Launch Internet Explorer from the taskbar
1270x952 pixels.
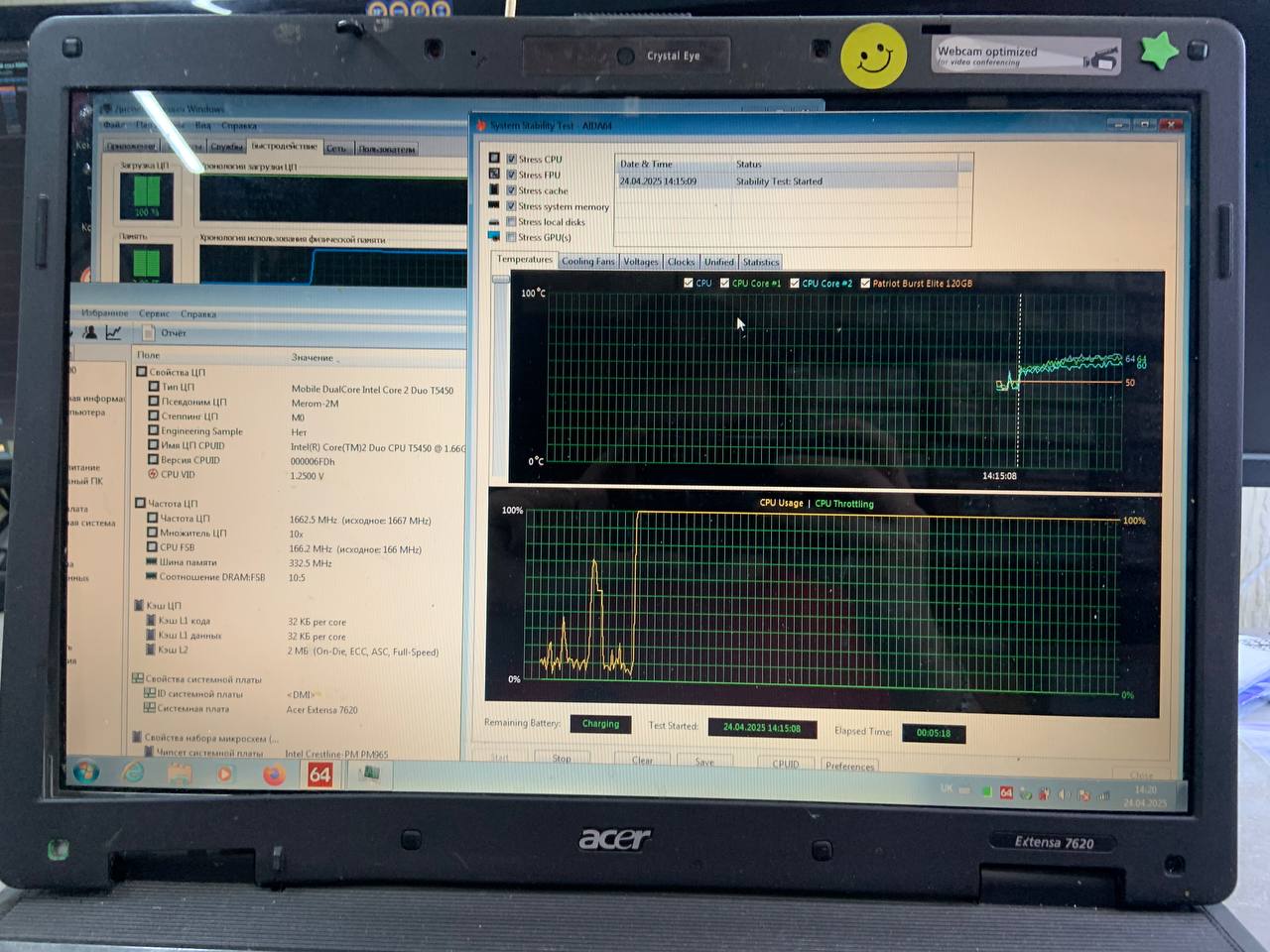click(133, 772)
